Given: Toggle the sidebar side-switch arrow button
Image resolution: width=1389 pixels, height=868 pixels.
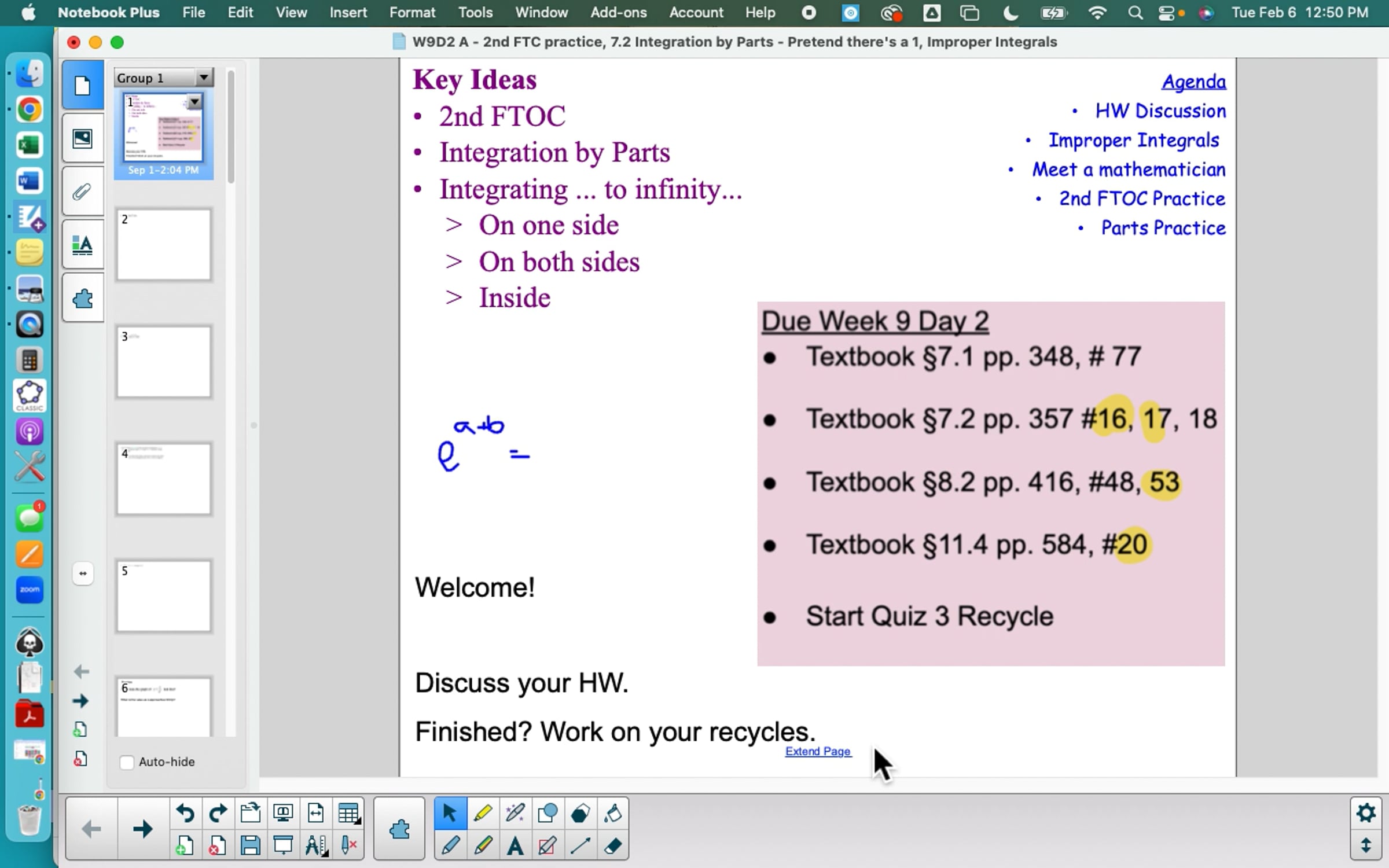Looking at the screenshot, I should pyautogui.click(x=83, y=573).
